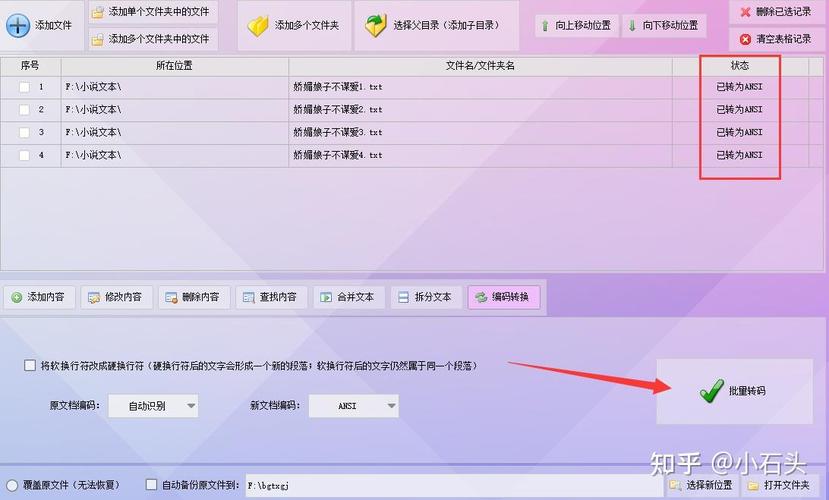This screenshot has width=829, height=500.
Task: Click the 修改内容 edit icon
Action: 94,298
